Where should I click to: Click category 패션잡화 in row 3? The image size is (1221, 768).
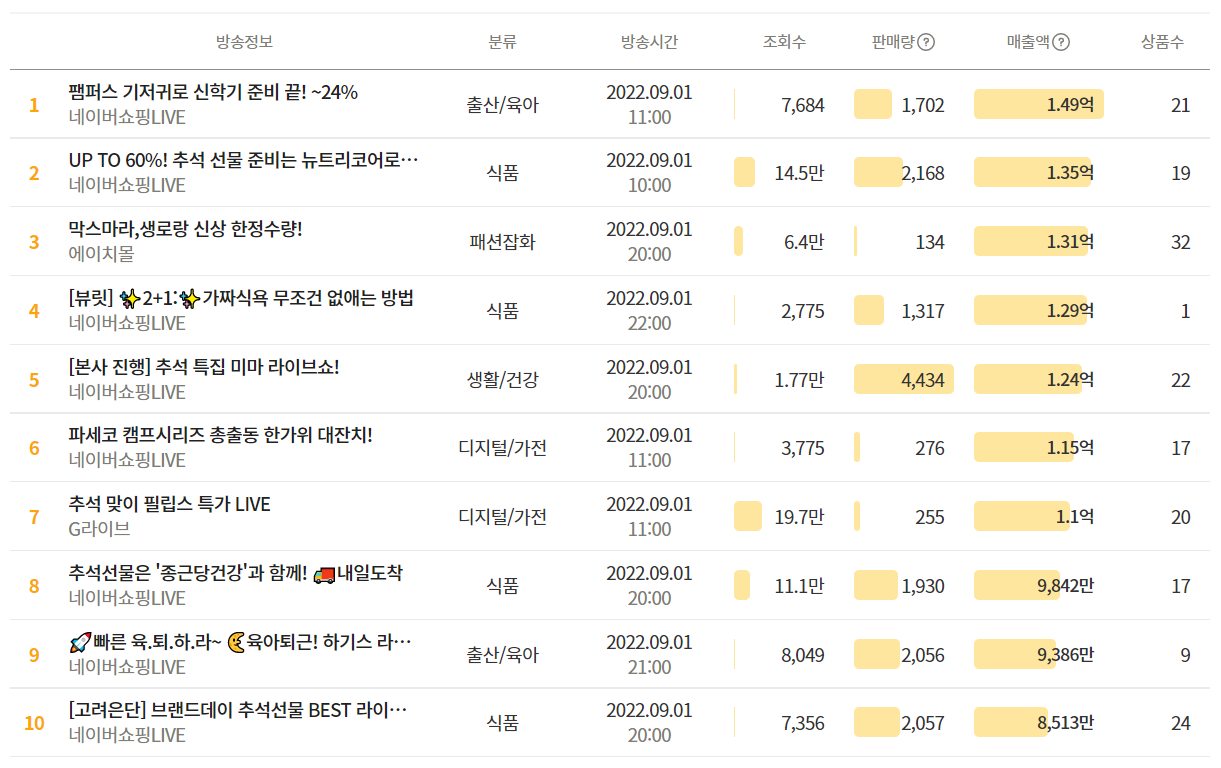[502, 242]
